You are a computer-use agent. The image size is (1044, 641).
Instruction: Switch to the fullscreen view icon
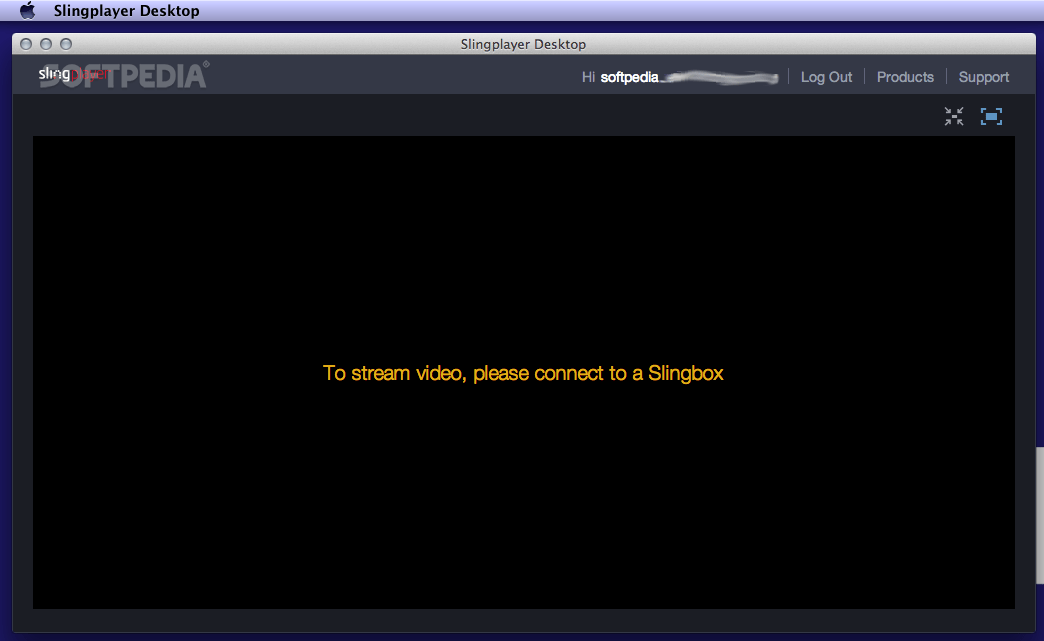point(991,116)
